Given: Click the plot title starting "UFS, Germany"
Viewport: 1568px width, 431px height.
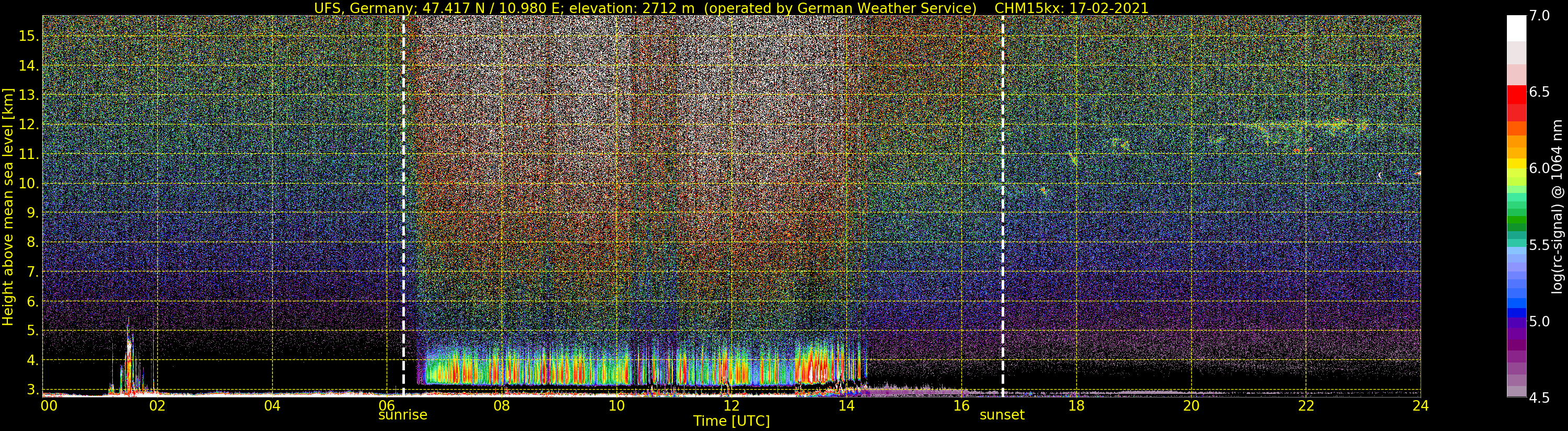Looking at the screenshot, I should click(731, 8).
